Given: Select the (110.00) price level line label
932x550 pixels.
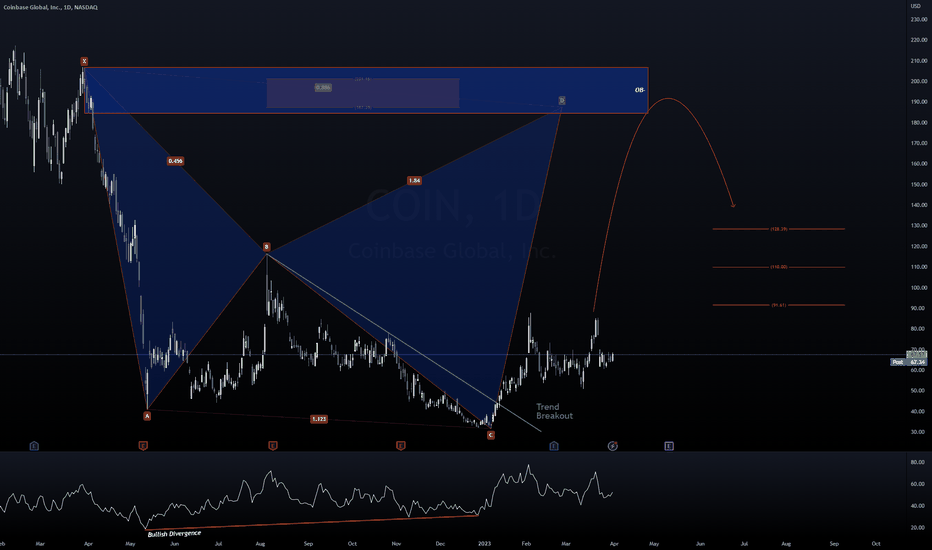Looking at the screenshot, I should (779, 267).
